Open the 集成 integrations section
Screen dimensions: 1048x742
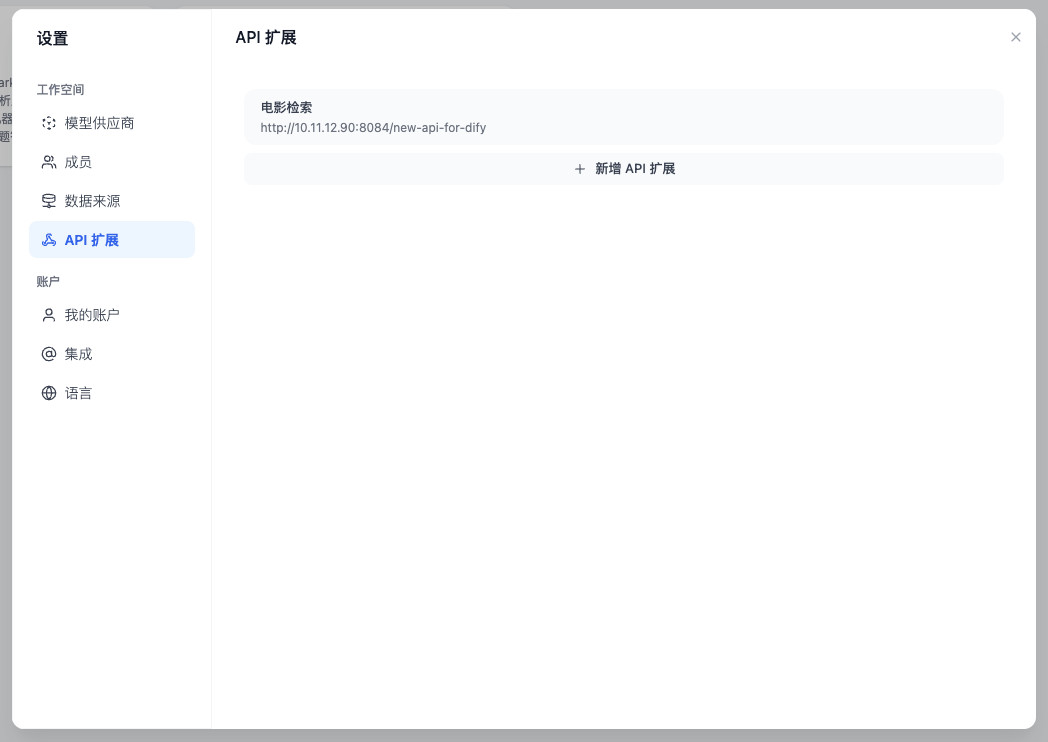78,353
